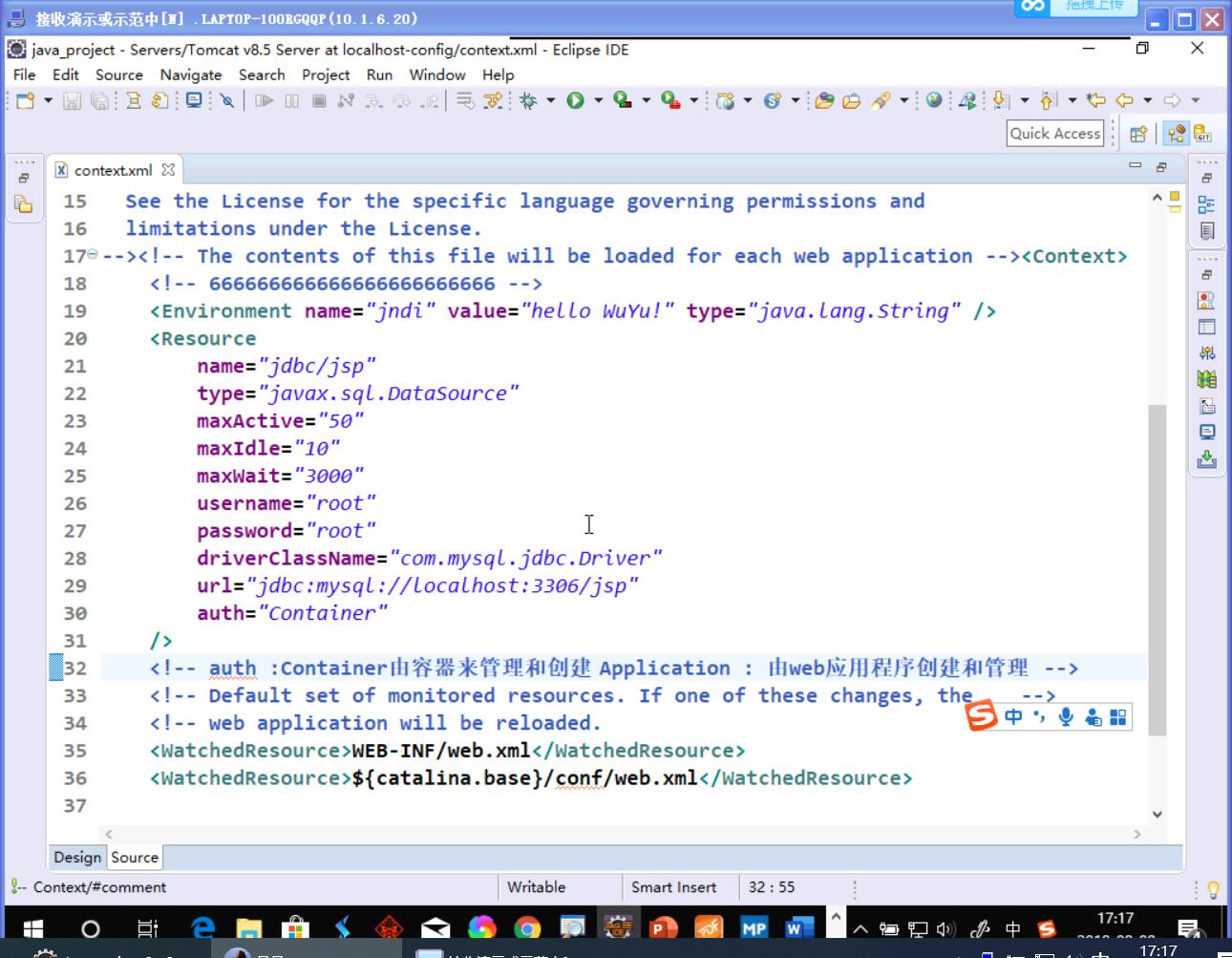Open the Window menu
This screenshot has height=958, width=1232.
click(x=437, y=75)
